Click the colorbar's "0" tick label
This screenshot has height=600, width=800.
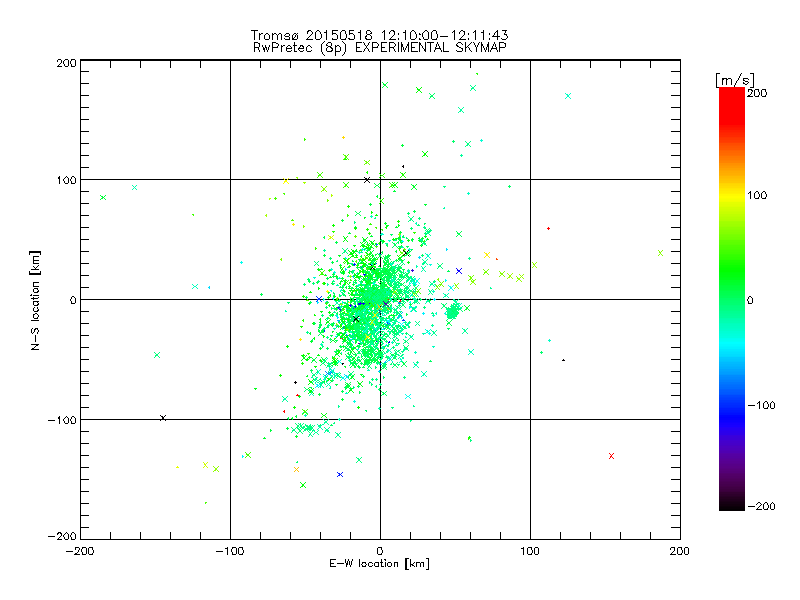750,300
